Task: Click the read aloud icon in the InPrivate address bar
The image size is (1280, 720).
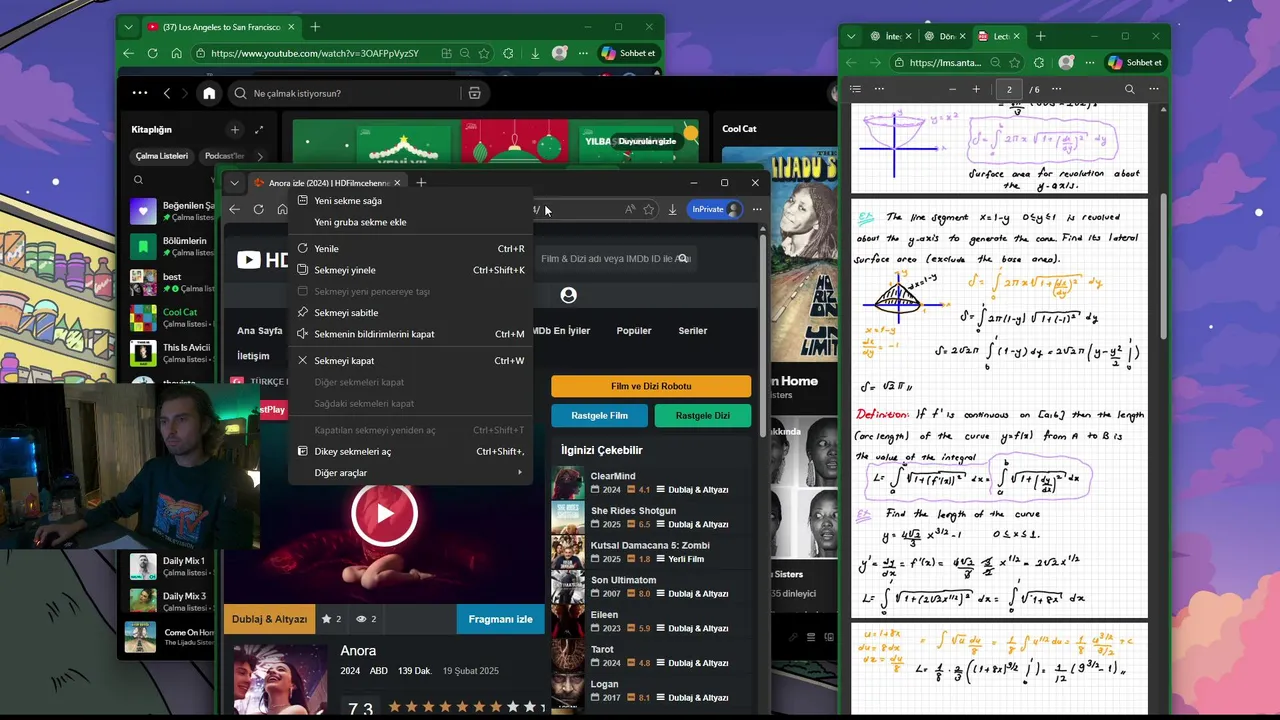Action: pyautogui.click(x=630, y=209)
